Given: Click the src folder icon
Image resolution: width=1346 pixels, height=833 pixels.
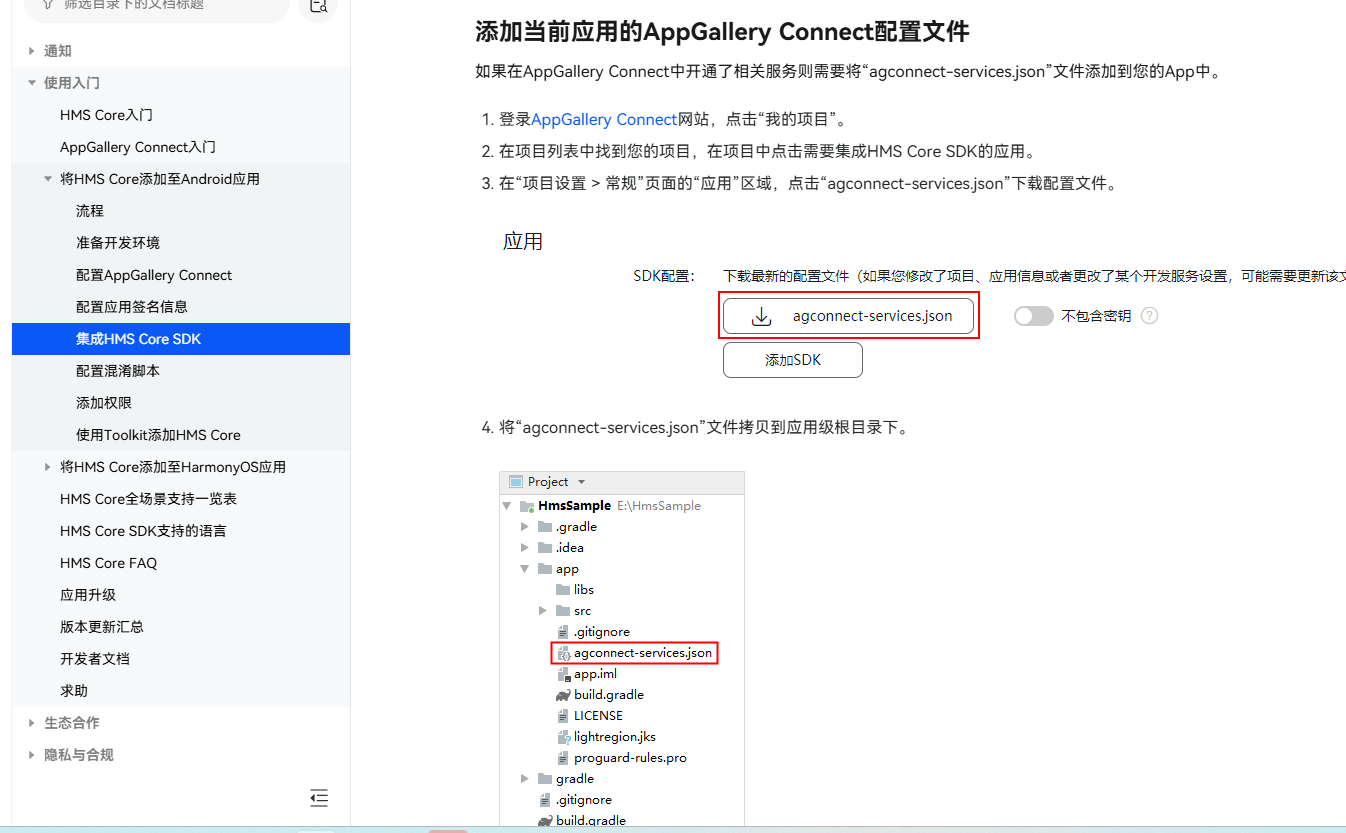Looking at the screenshot, I should pos(563,611).
